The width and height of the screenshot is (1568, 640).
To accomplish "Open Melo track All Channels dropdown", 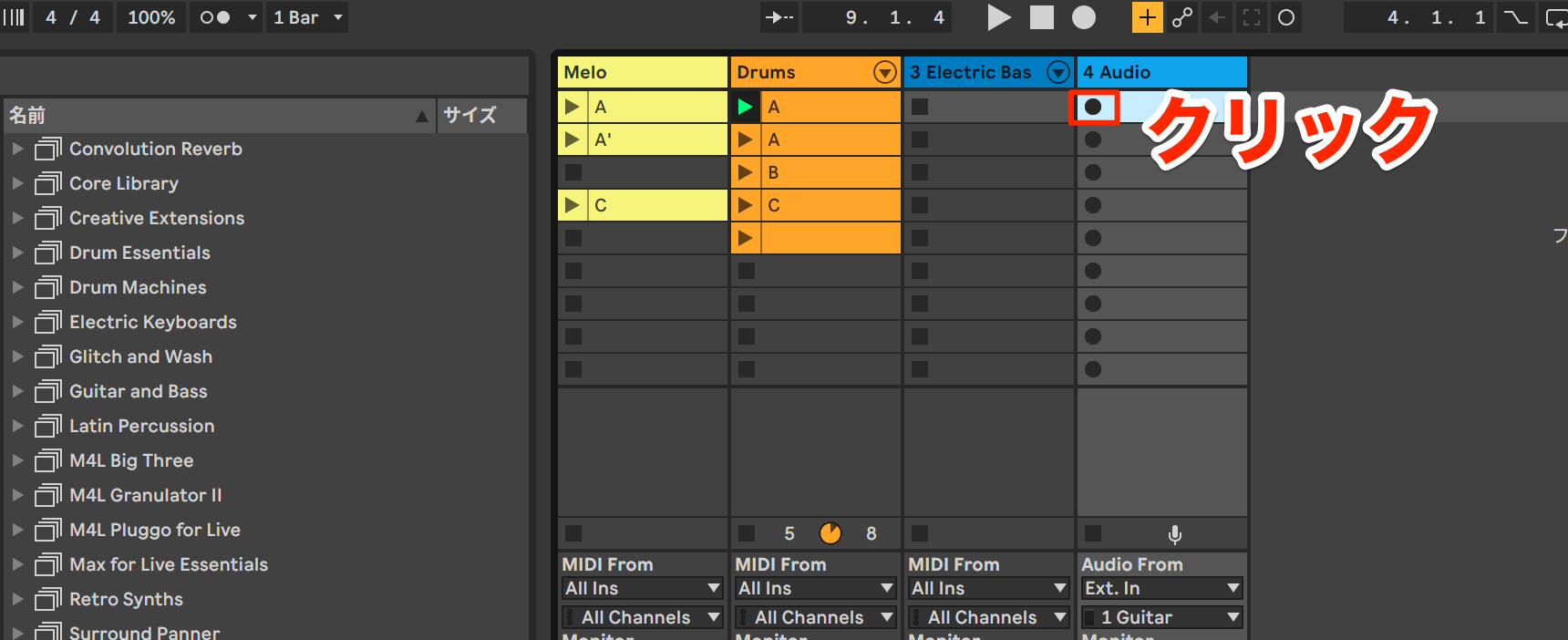I will pyautogui.click(x=643, y=617).
